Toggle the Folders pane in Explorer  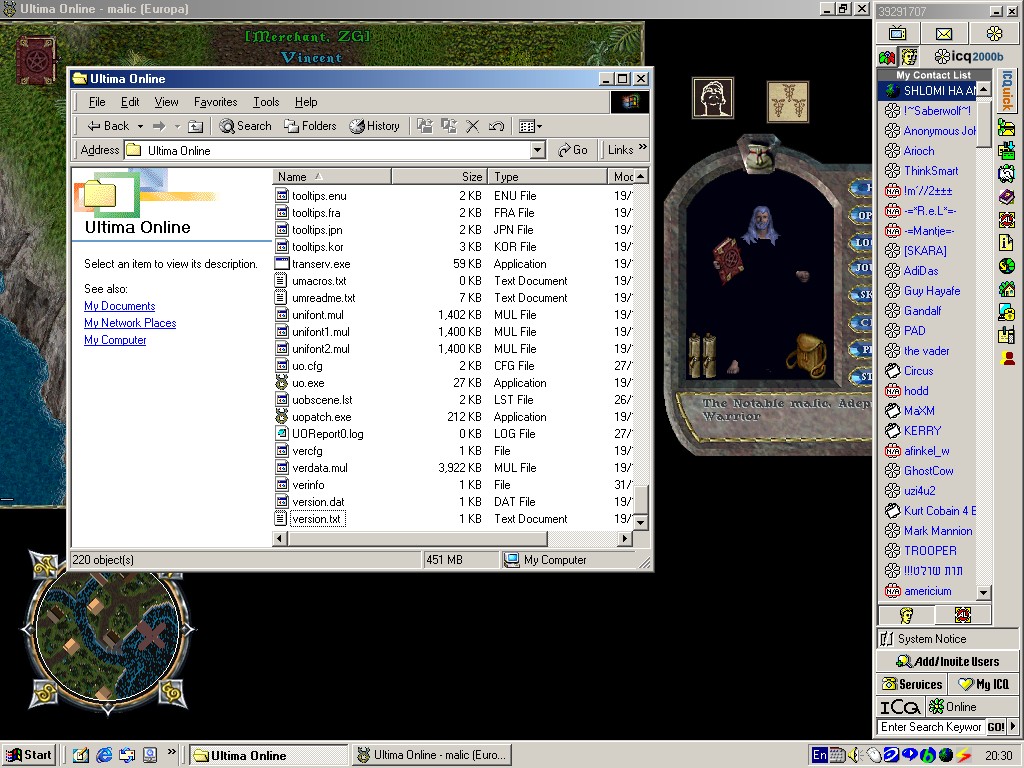310,126
